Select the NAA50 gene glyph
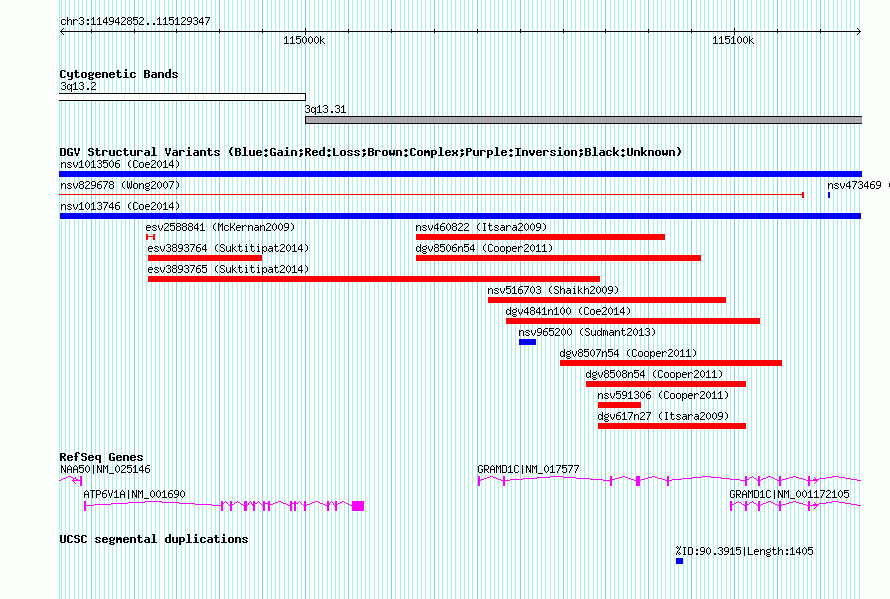890x599 pixels. point(71,481)
